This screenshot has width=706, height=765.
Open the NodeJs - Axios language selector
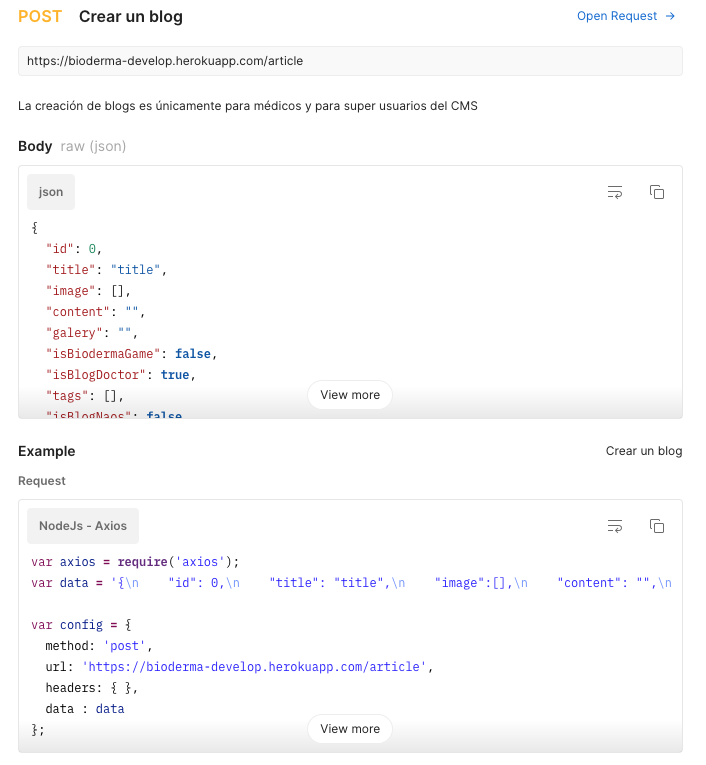click(83, 526)
